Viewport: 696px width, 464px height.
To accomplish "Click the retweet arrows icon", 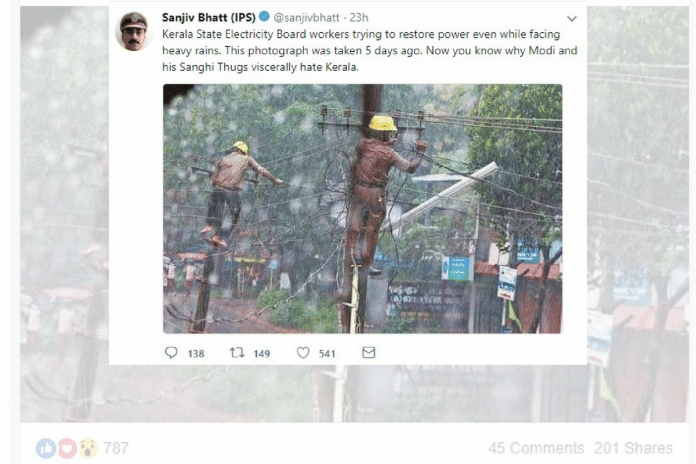I will (237, 353).
